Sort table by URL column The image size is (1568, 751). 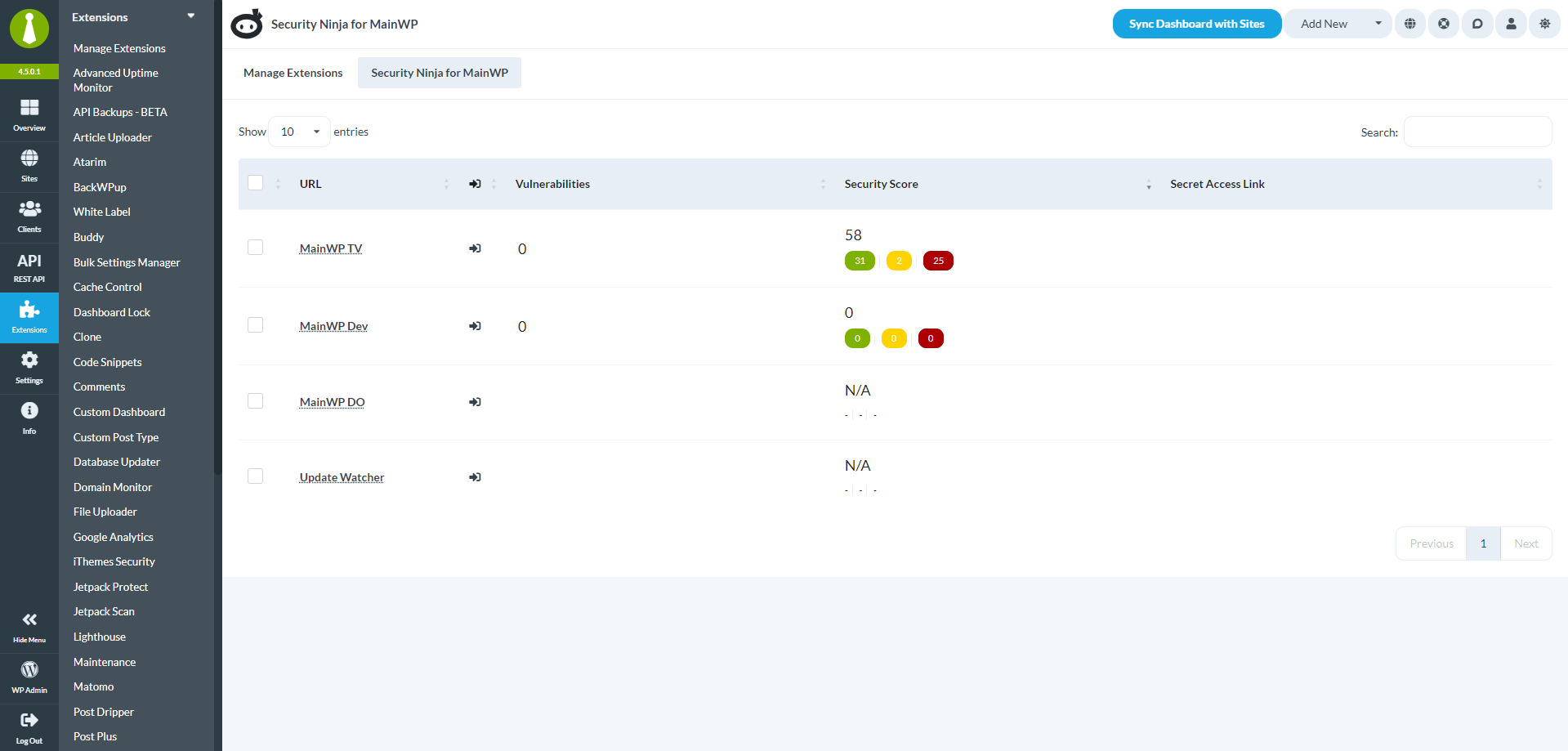(374, 184)
